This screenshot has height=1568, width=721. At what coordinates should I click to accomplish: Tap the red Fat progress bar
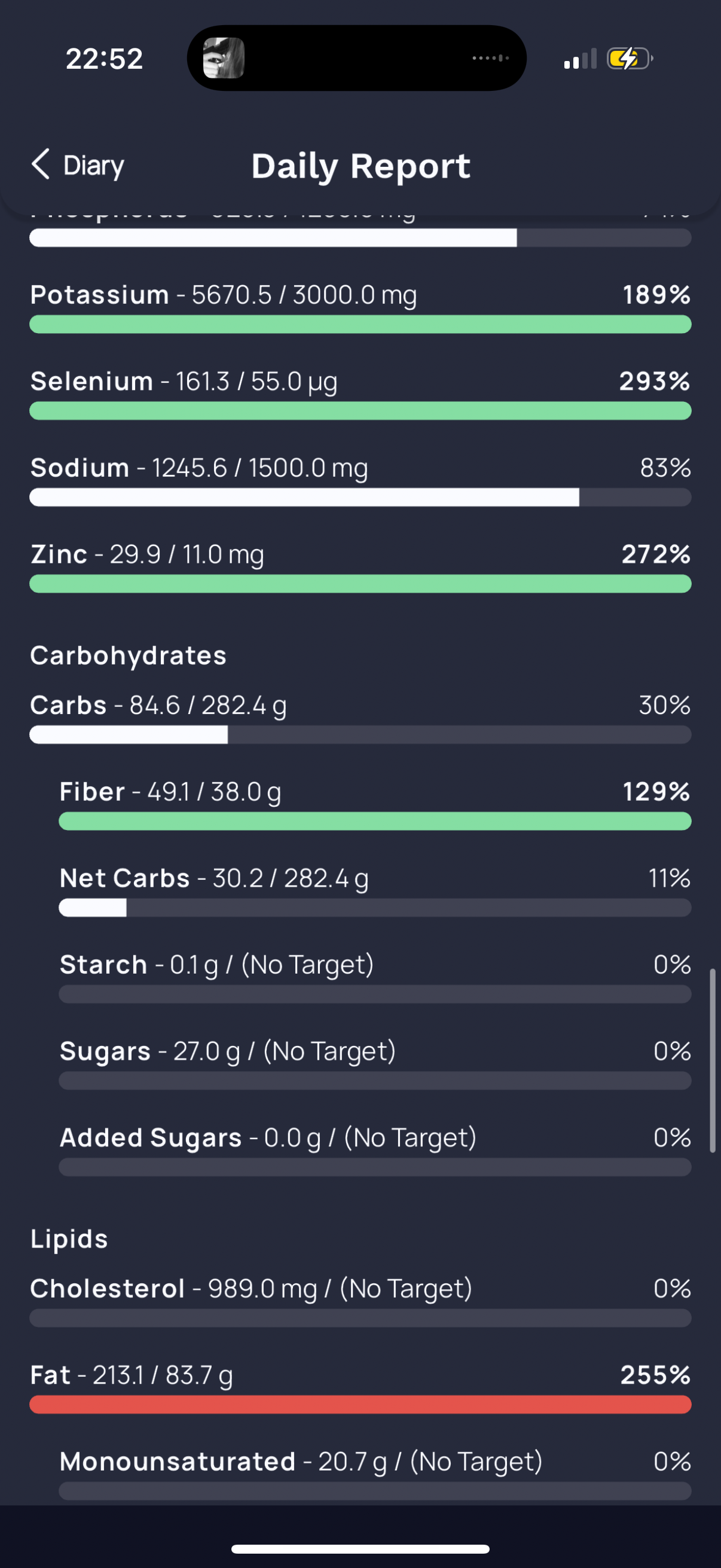point(360,1404)
